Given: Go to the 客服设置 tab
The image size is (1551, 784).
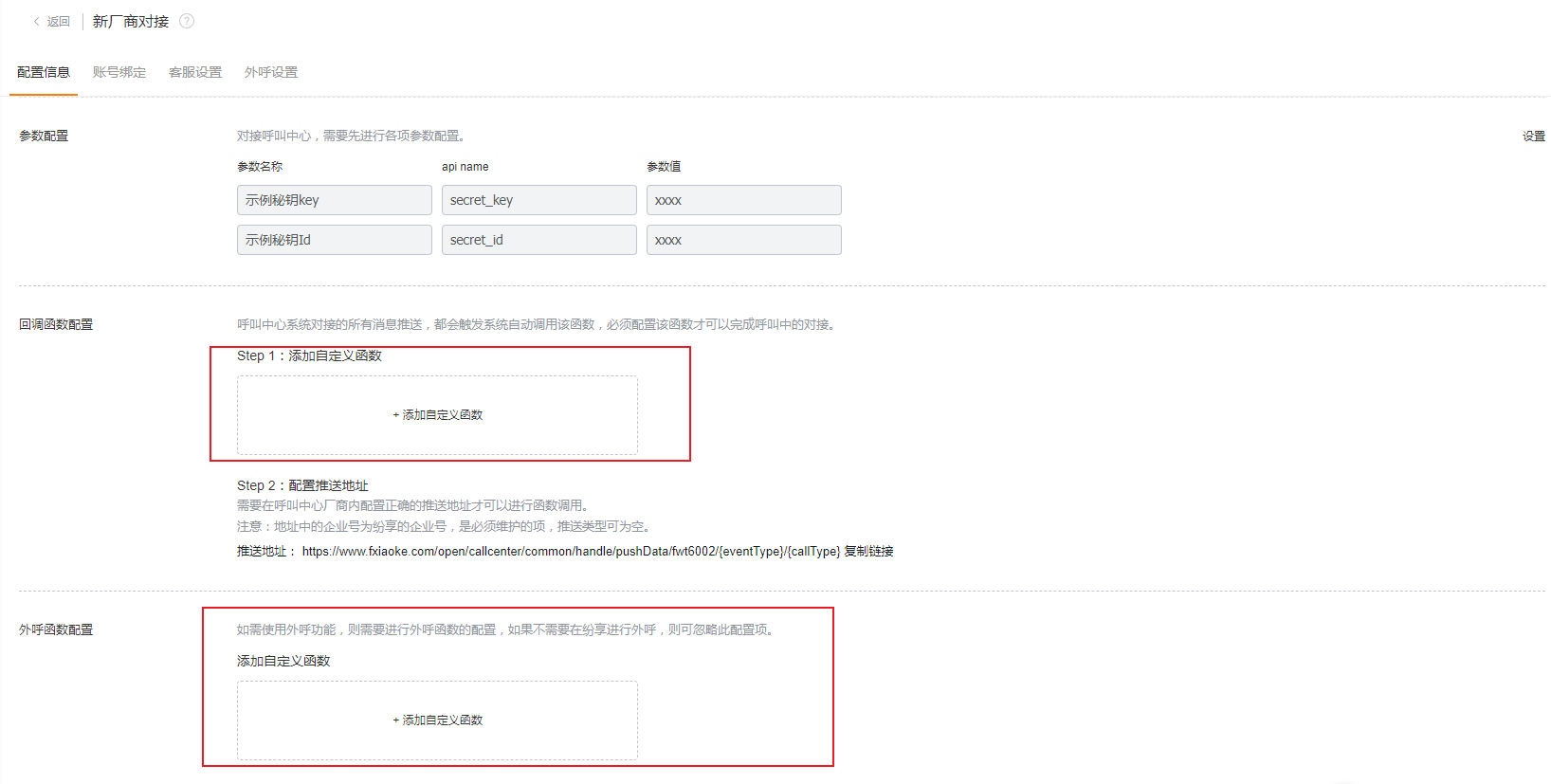Looking at the screenshot, I should click(195, 73).
